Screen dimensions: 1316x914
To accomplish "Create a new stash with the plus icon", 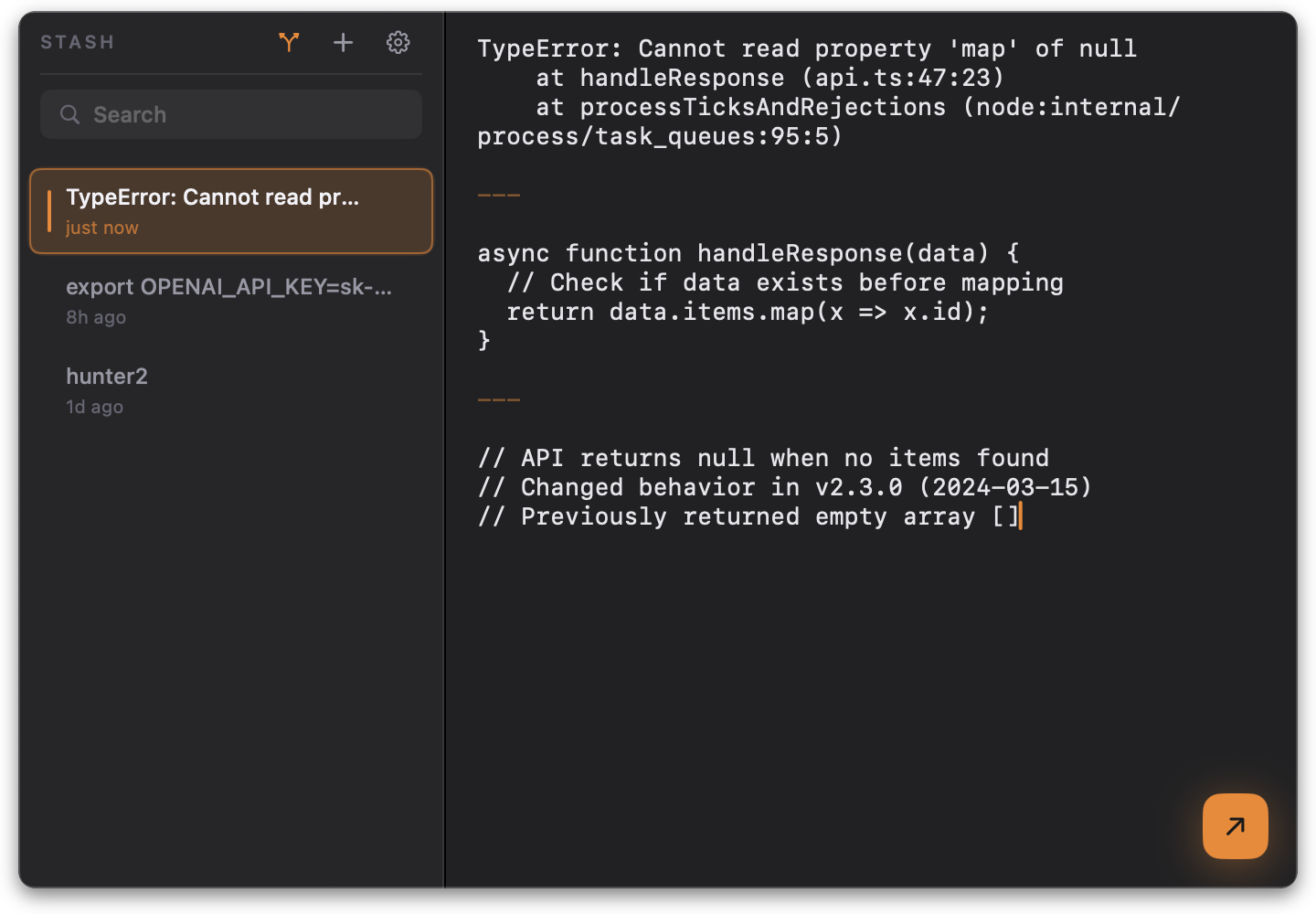I will click(x=343, y=42).
